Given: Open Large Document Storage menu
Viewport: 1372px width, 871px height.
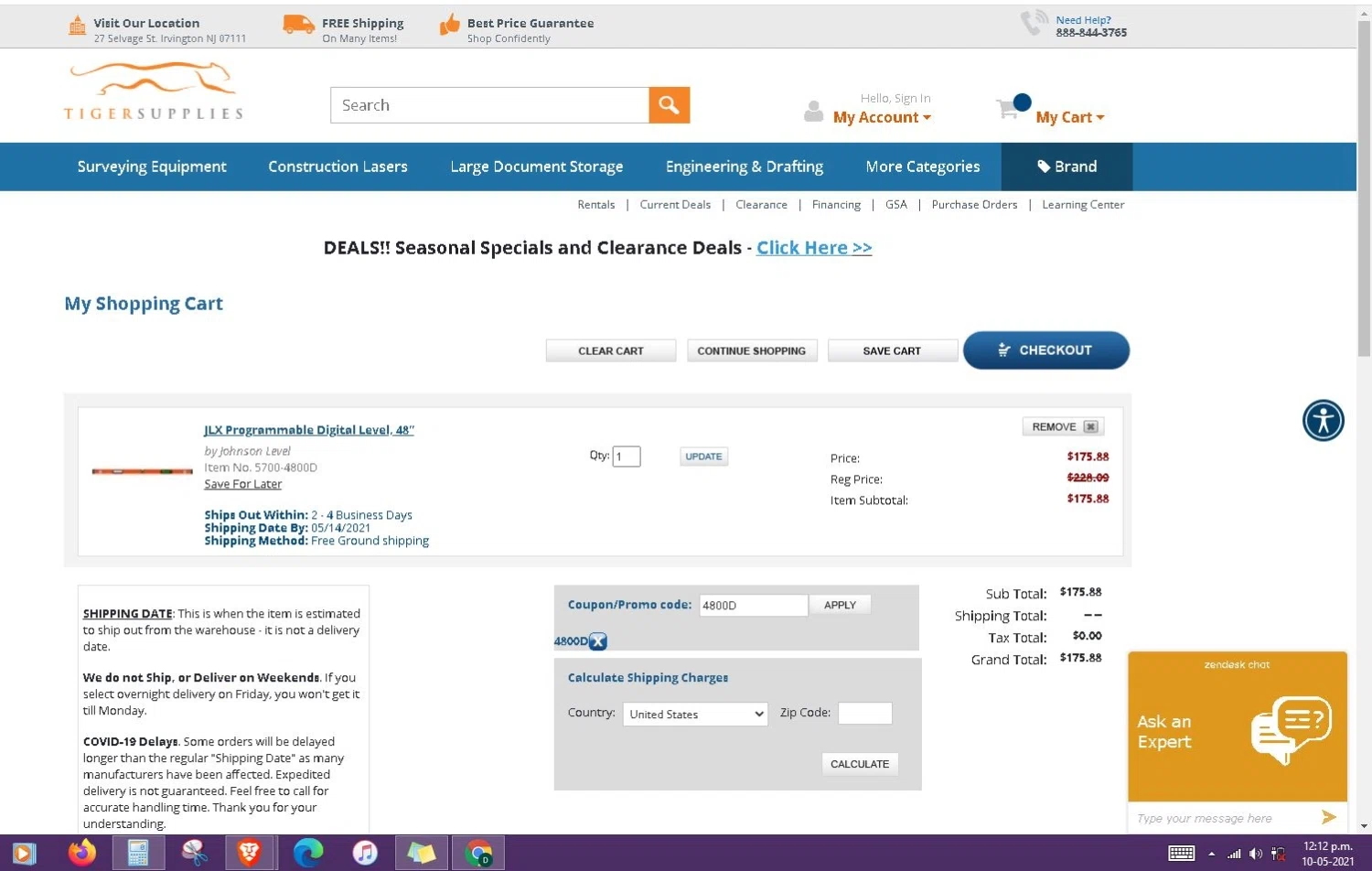Looking at the screenshot, I should (536, 167).
